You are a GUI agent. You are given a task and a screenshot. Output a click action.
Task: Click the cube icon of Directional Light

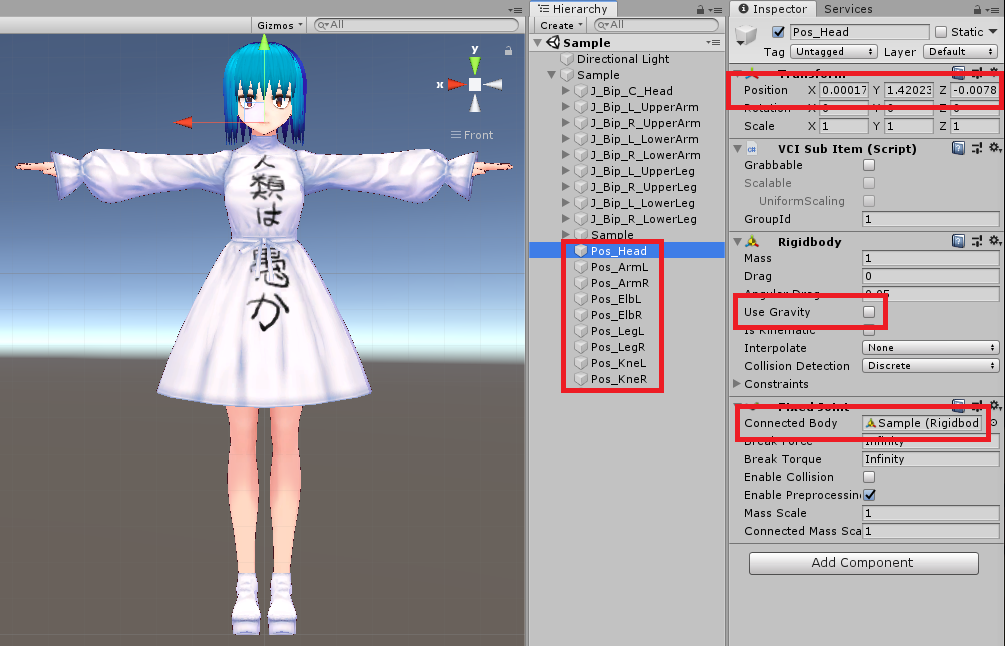567,59
